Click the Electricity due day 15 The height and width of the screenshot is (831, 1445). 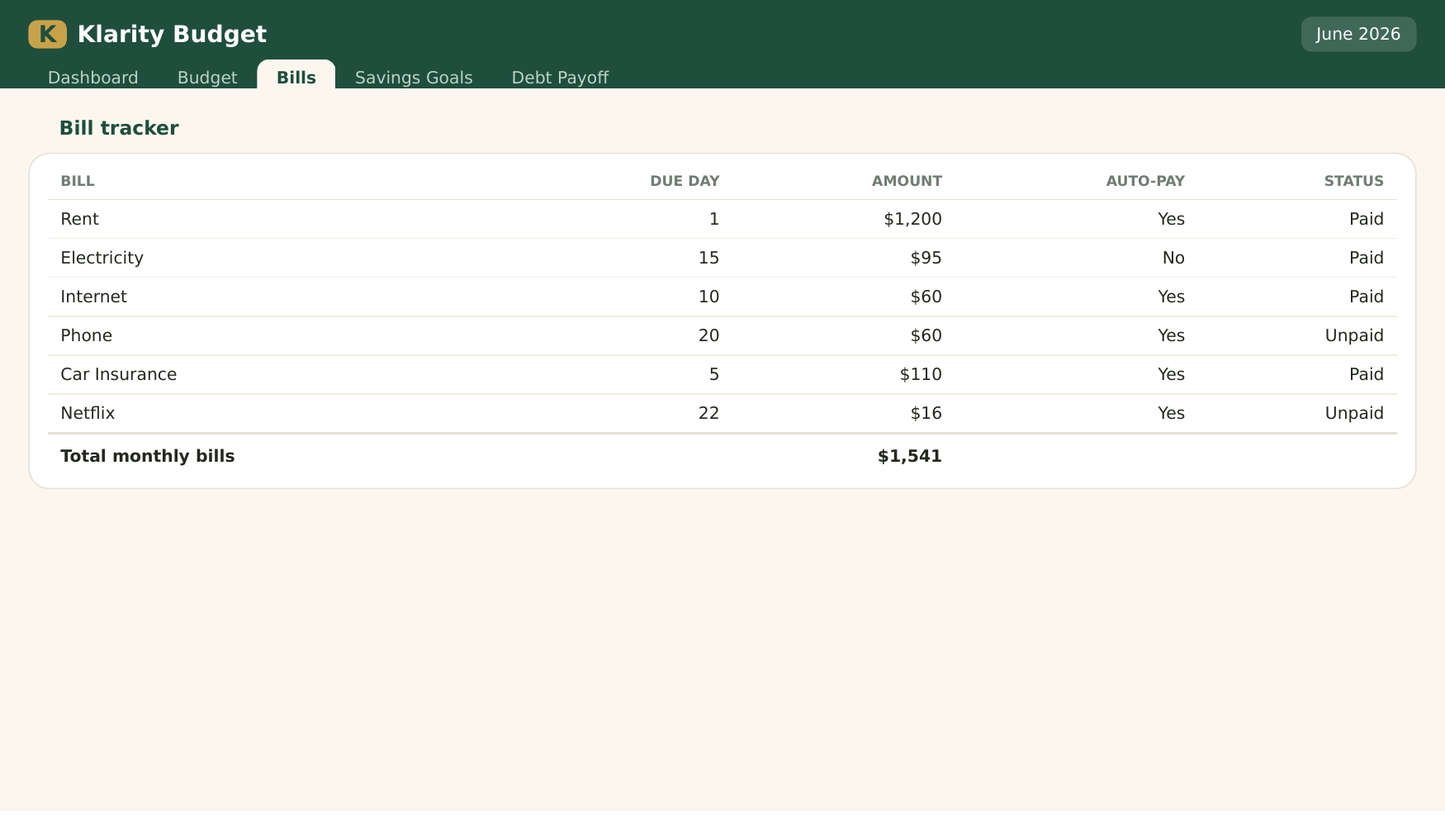pyautogui.click(x=709, y=258)
